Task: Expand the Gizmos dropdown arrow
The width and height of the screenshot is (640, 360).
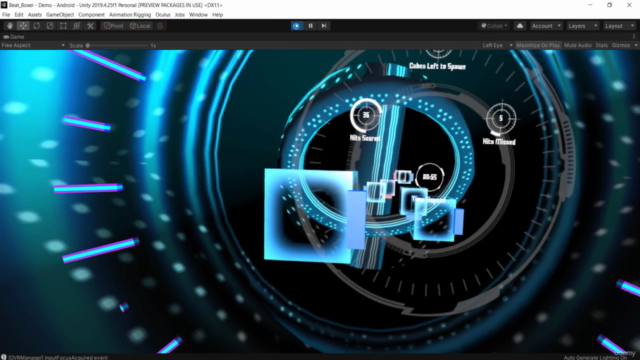Action: click(x=636, y=45)
